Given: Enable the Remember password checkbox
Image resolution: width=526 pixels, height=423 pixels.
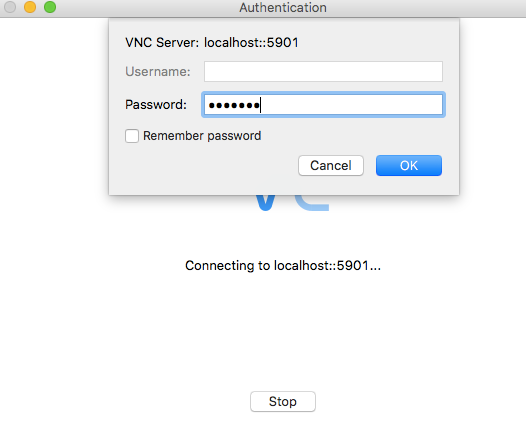Looking at the screenshot, I should [x=132, y=136].
